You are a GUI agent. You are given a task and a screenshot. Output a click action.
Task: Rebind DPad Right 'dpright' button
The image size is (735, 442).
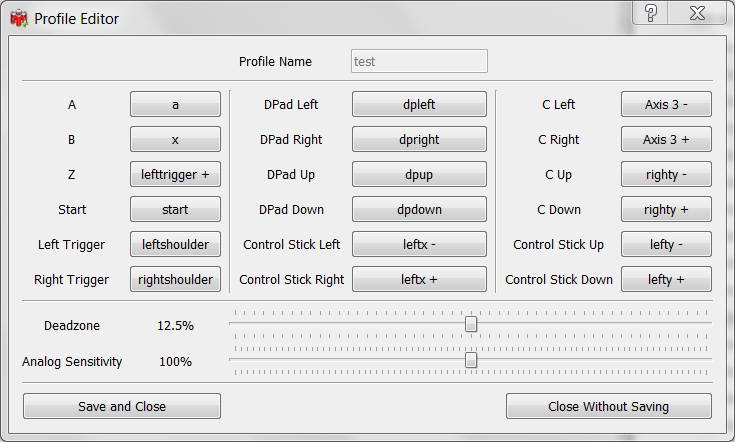419,139
